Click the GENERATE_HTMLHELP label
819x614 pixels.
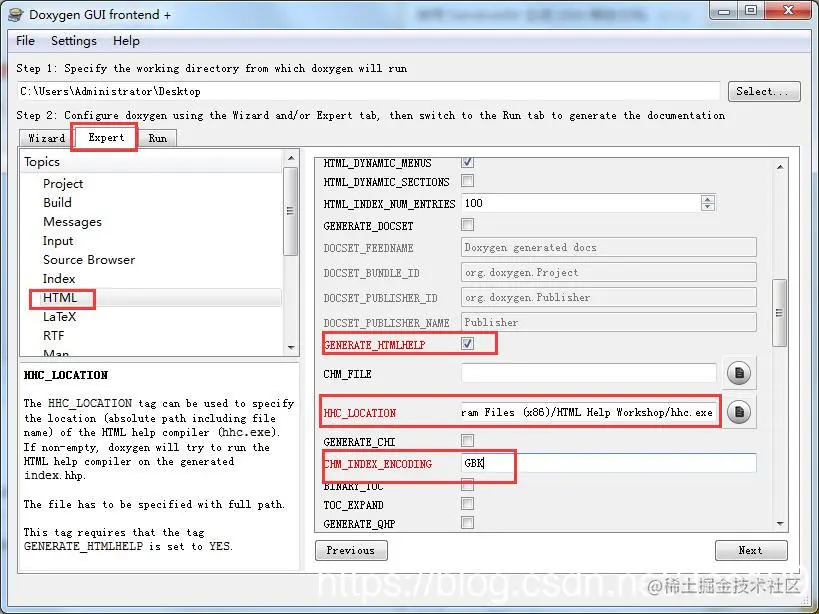[374, 345]
